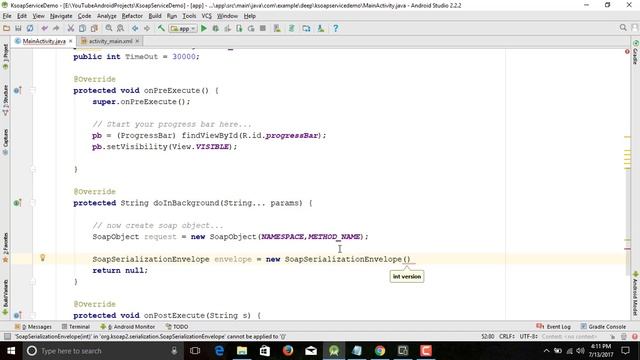The width and height of the screenshot is (640, 360).
Task: Open the Refactor menu
Action: [x=132, y=16]
